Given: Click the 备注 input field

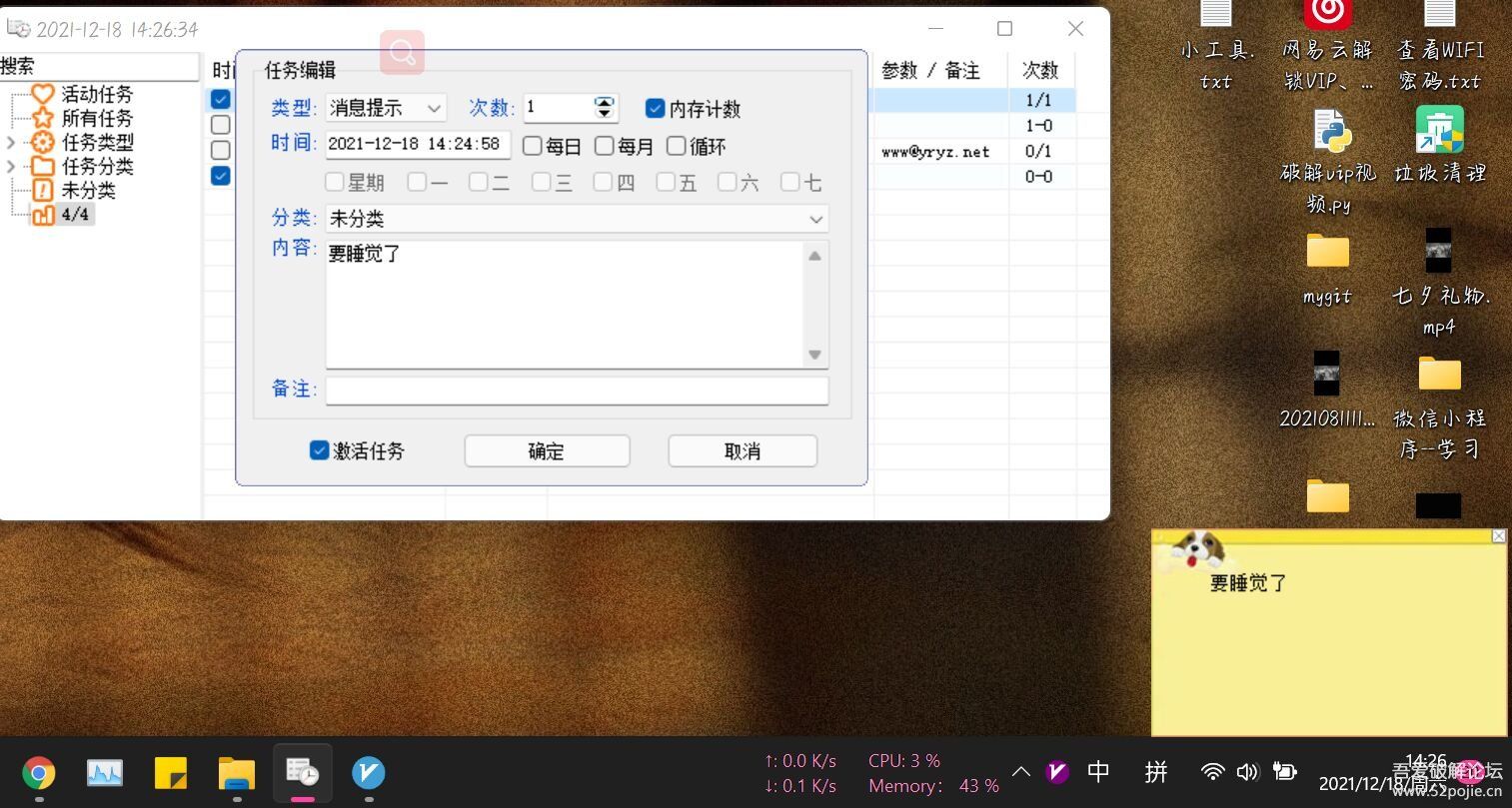Looking at the screenshot, I should 577,390.
